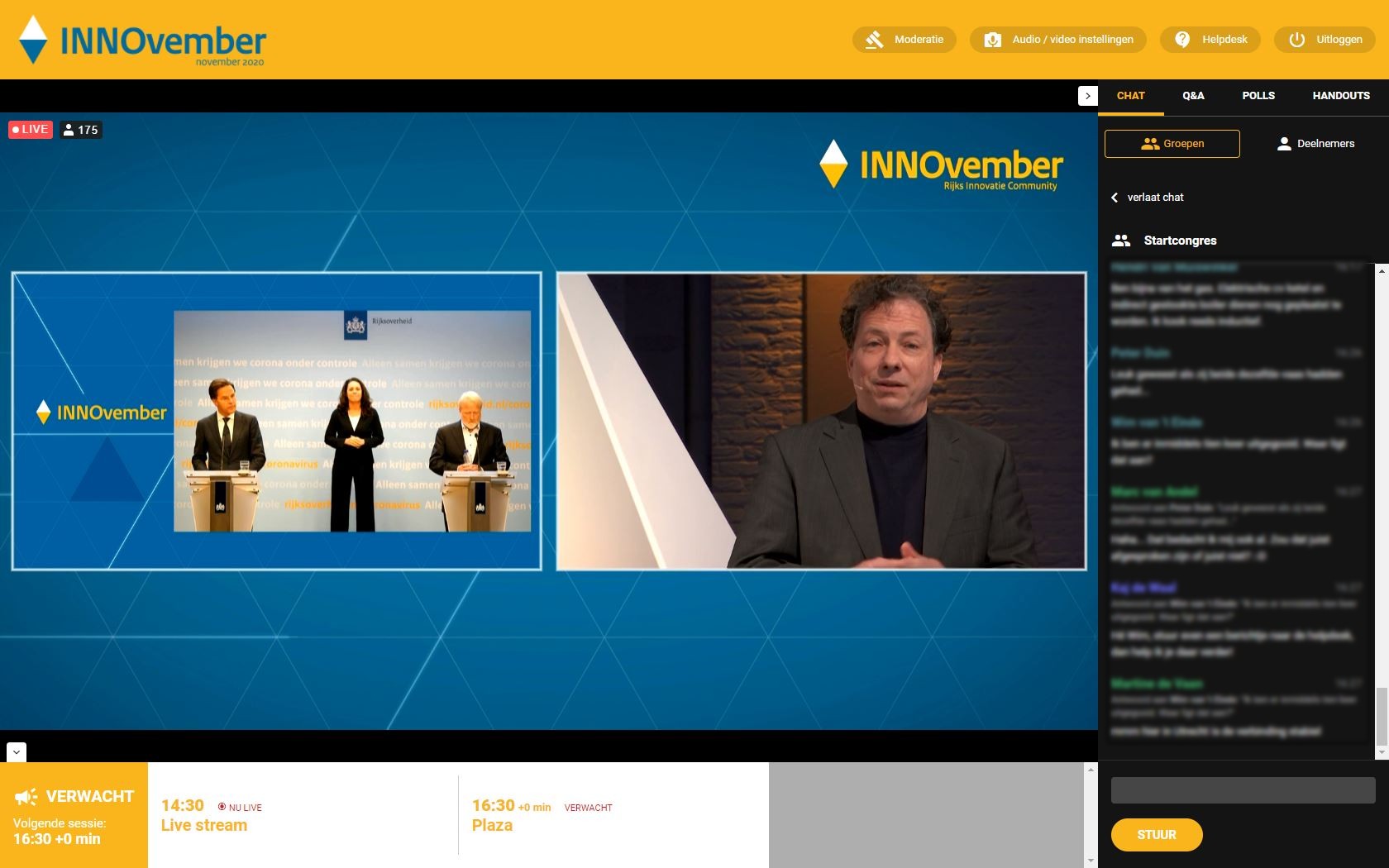1389x868 pixels.
Task: Send message with STUUR button
Action: [x=1156, y=835]
